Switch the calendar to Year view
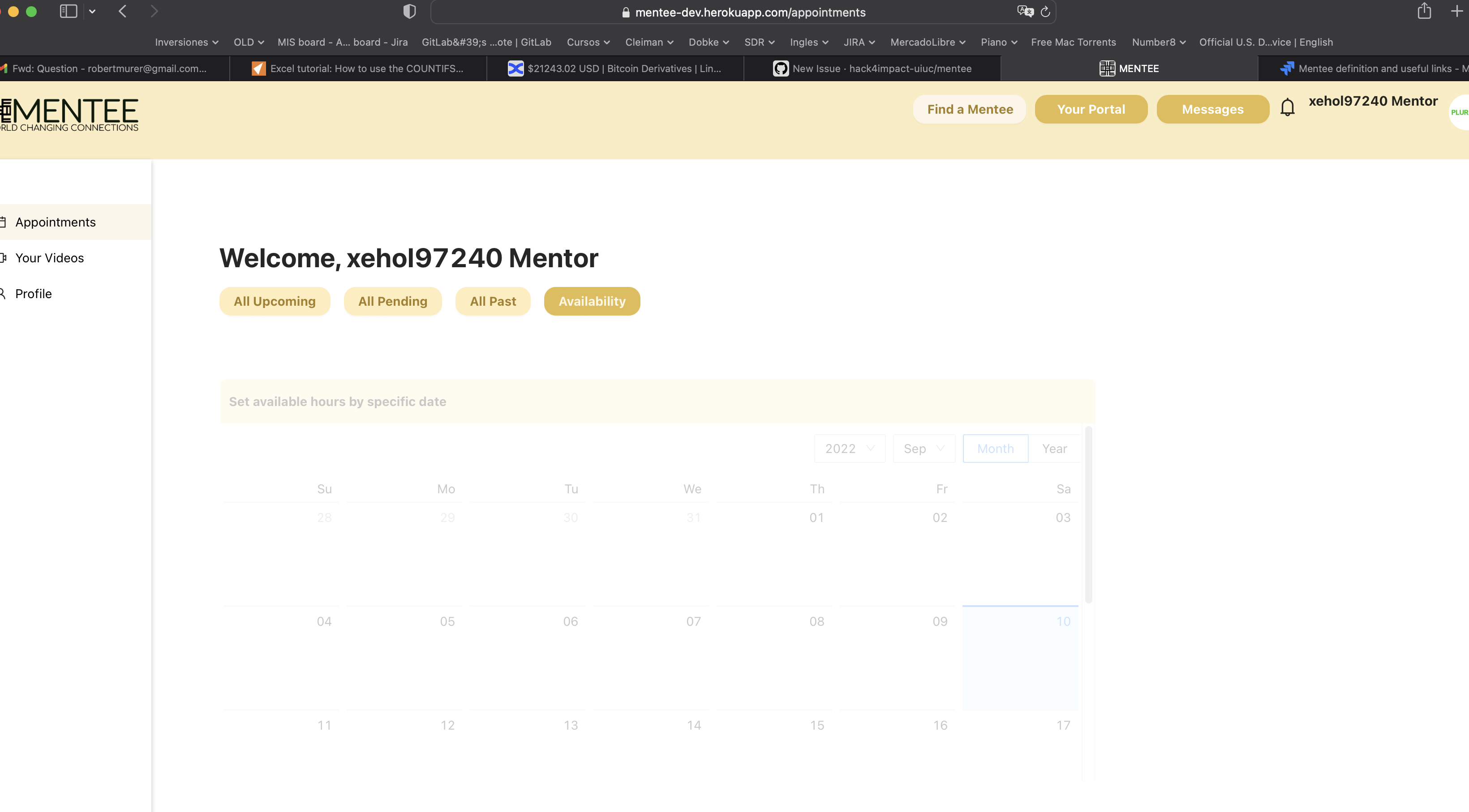Image resolution: width=1469 pixels, height=812 pixels. point(1054,449)
